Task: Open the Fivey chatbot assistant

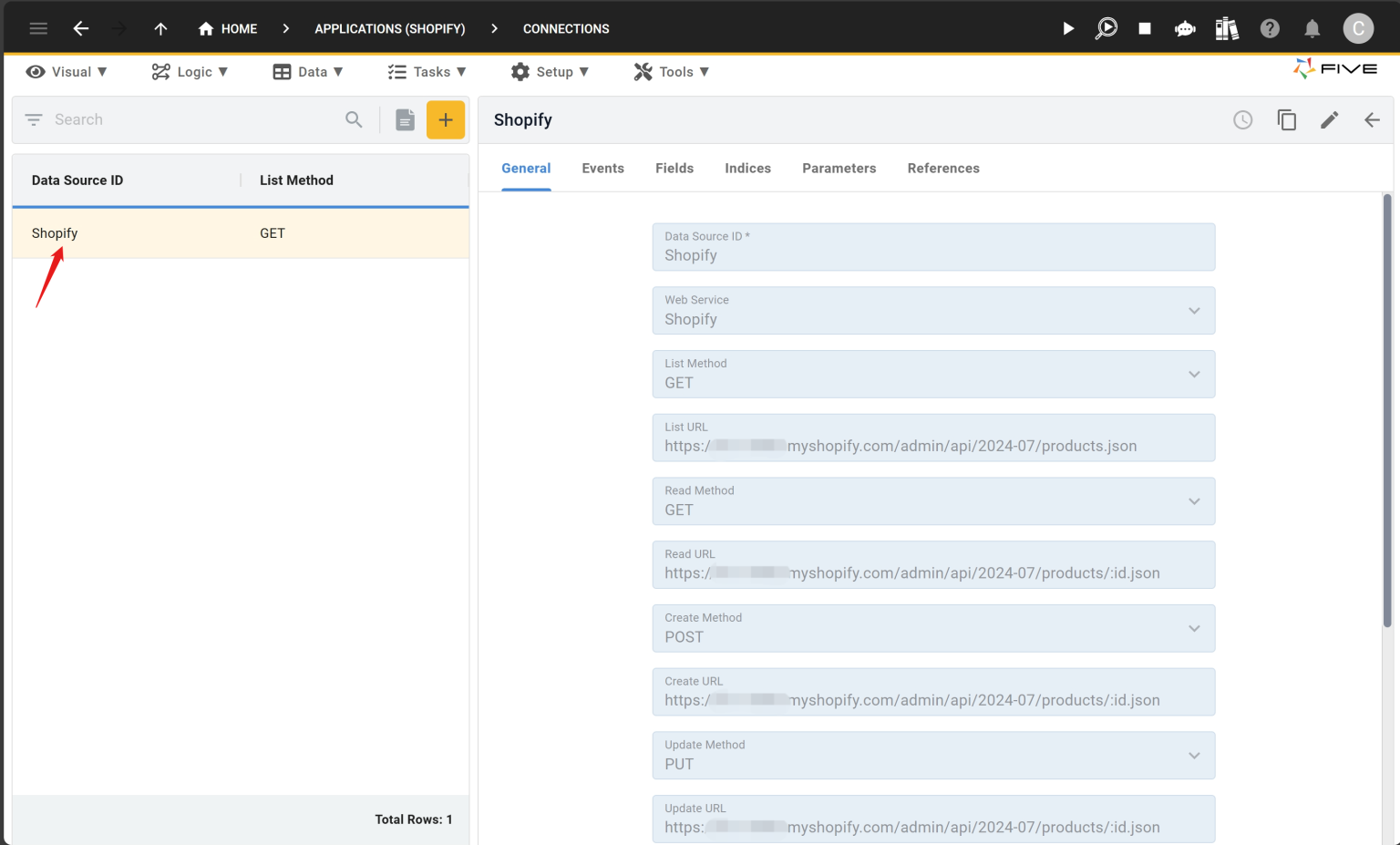Action: (1184, 28)
